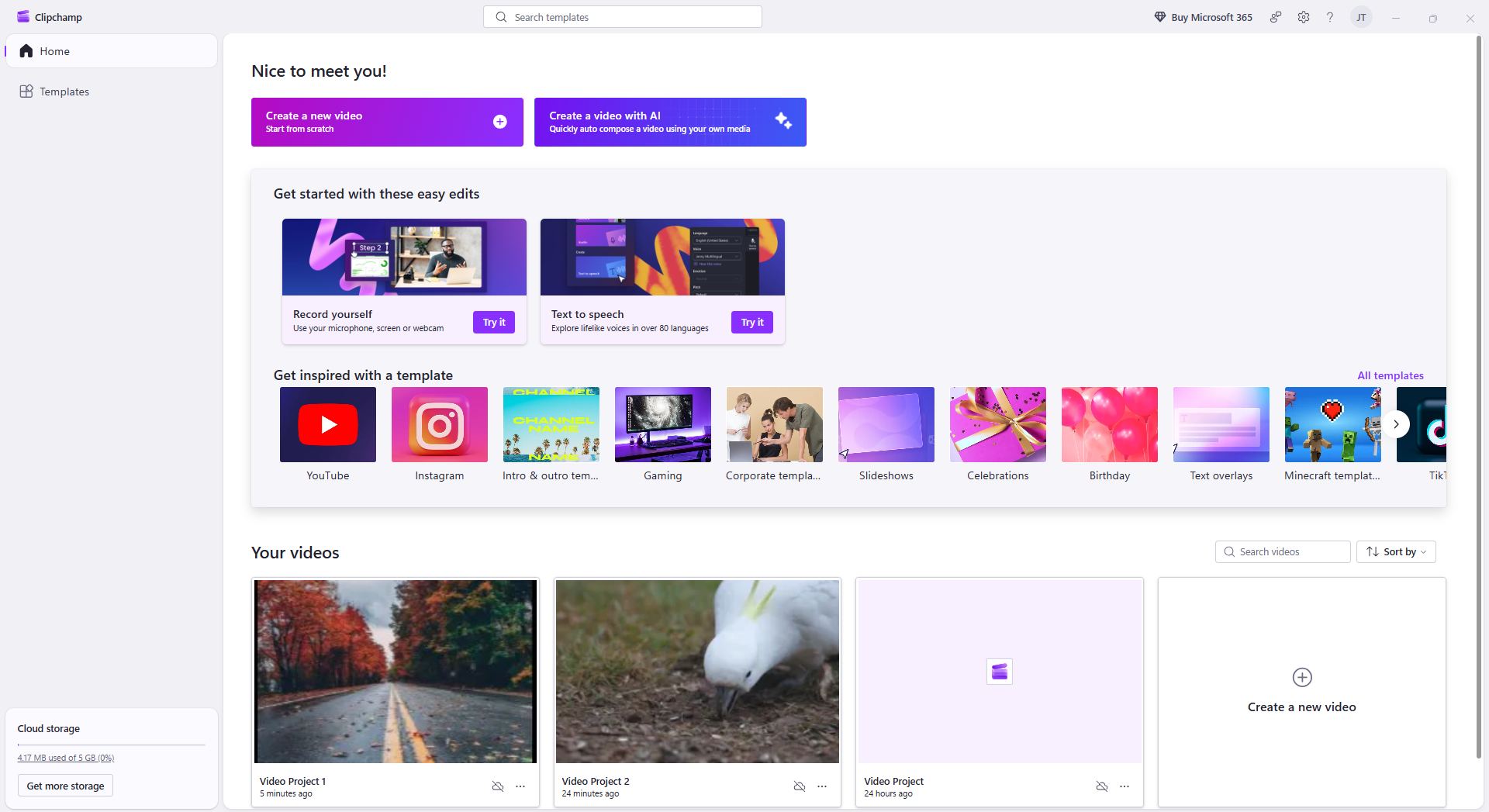Open the Slideshows template category

coord(886,434)
